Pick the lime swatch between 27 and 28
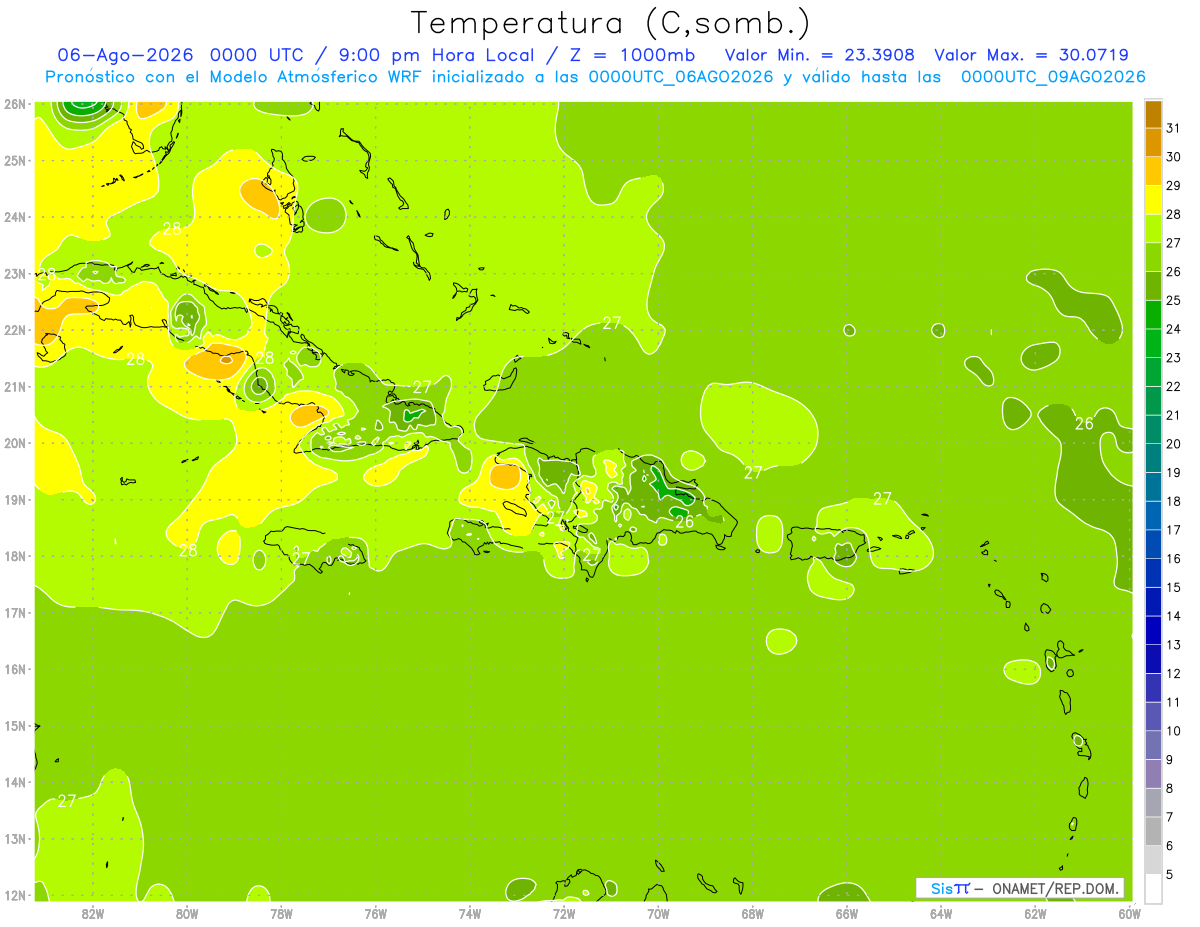Screen dimensions: 1200x927 click(1153, 228)
